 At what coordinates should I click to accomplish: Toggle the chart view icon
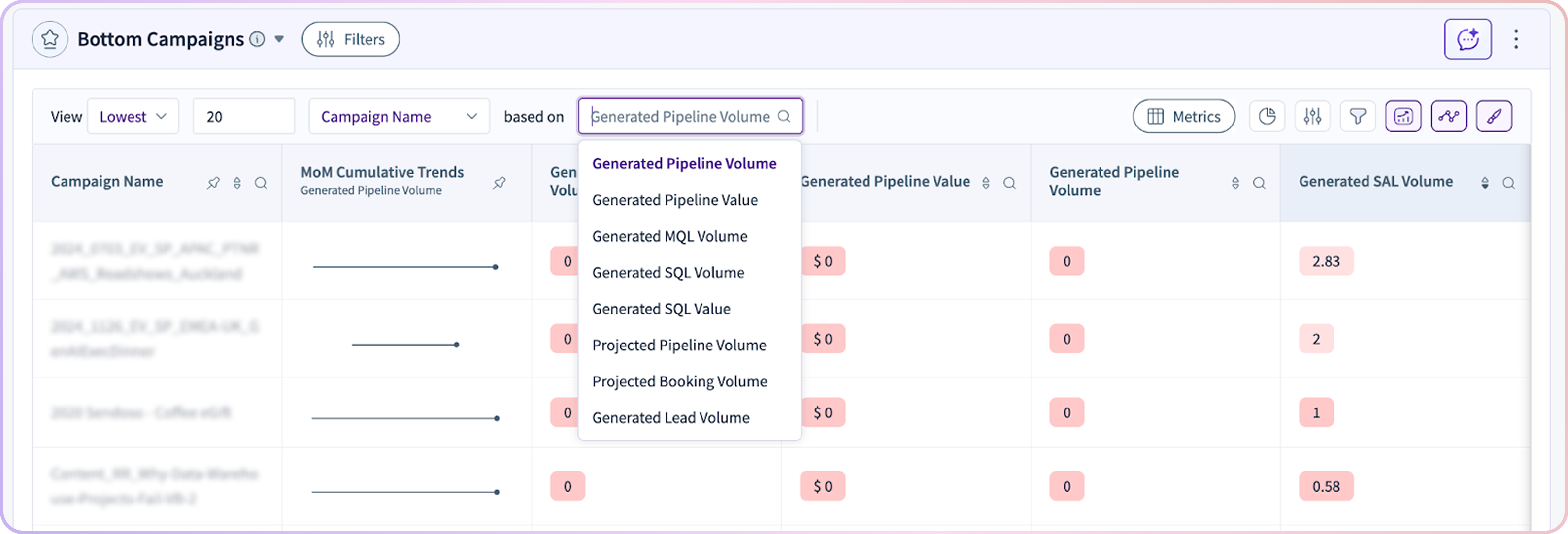[1403, 116]
